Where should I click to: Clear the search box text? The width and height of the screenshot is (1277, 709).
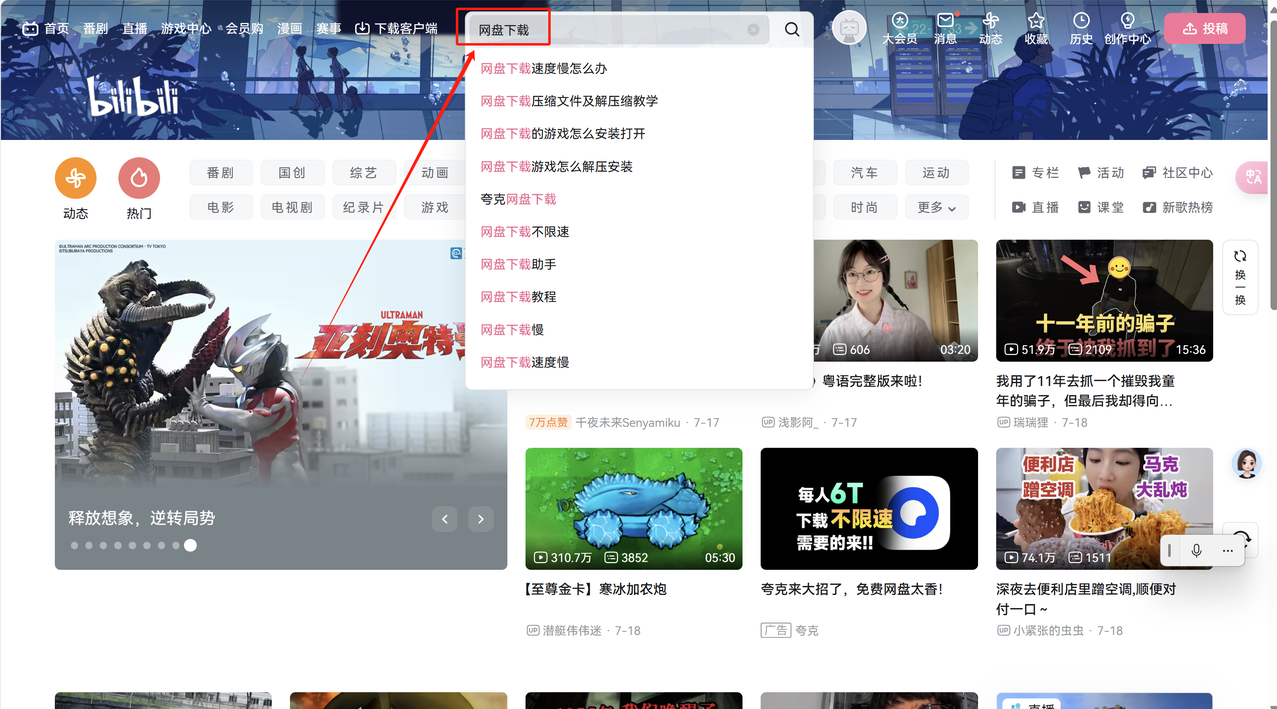pyautogui.click(x=753, y=30)
